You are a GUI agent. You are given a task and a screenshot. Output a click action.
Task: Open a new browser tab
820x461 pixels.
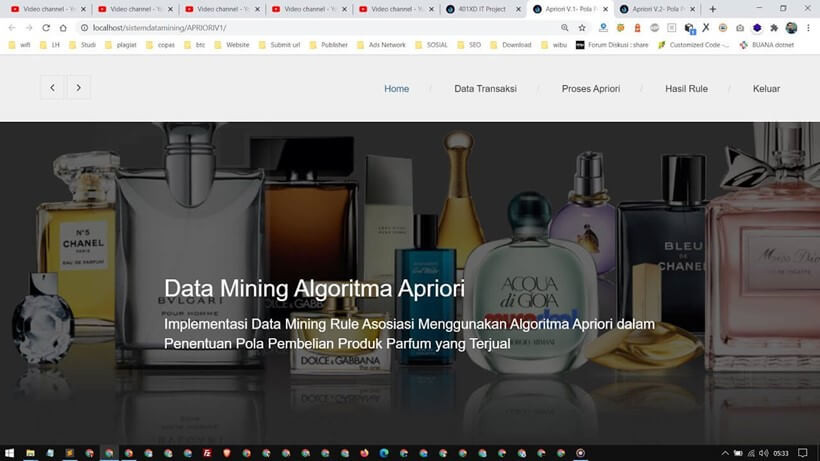coord(713,9)
